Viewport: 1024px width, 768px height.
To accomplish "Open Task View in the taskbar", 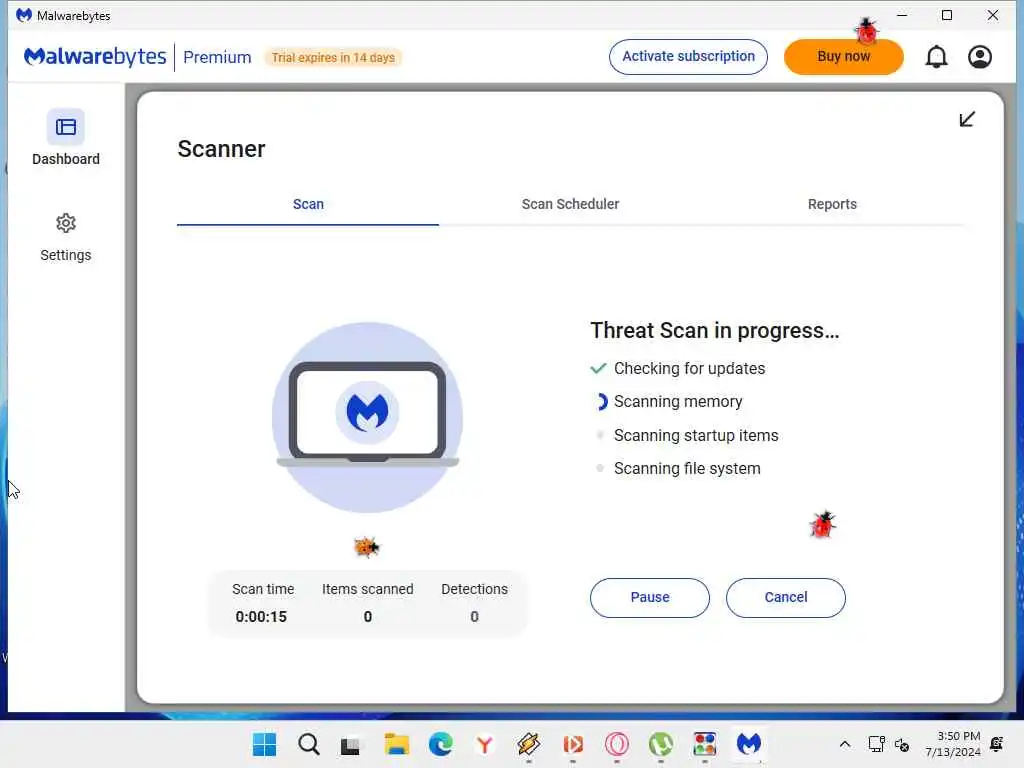I will pyautogui.click(x=351, y=745).
